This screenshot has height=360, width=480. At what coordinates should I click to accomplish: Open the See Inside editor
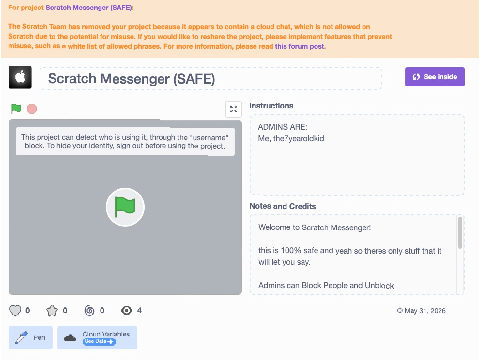tap(435, 77)
